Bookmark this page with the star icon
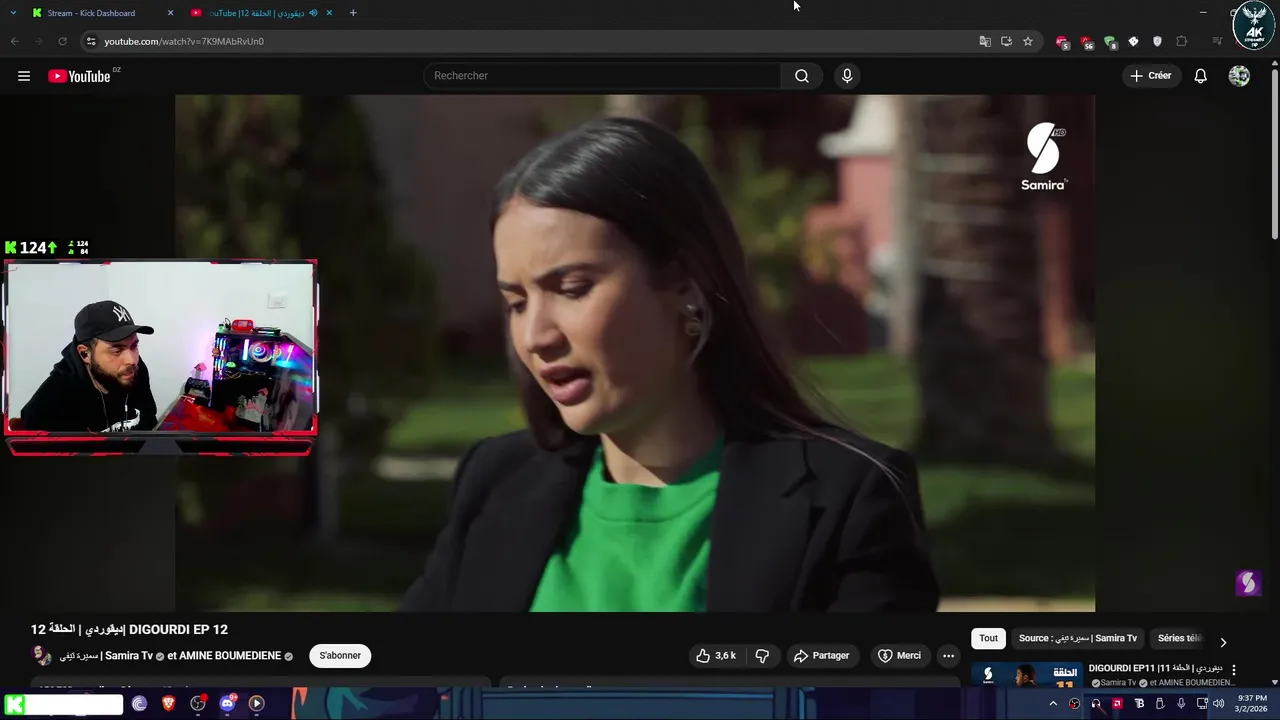This screenshot has width=1280, height=720. pyautogui.click(x=1028, y=41)
